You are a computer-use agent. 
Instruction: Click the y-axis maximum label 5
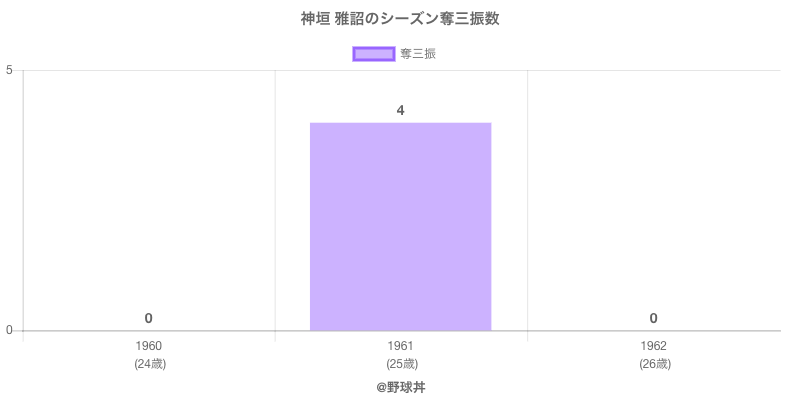tap(9, 70)
